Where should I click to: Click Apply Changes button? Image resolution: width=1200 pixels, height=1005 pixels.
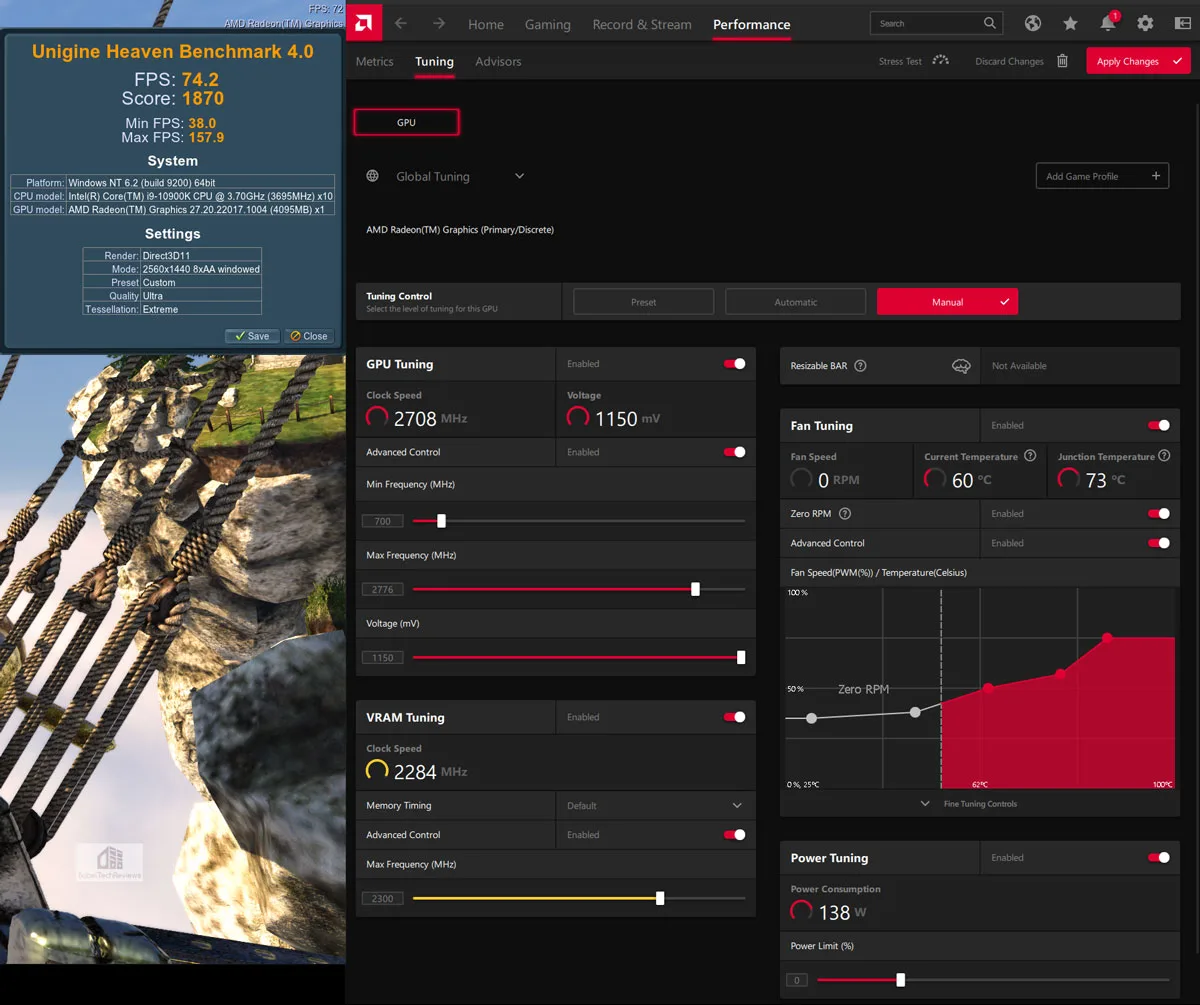(1138, 61)
